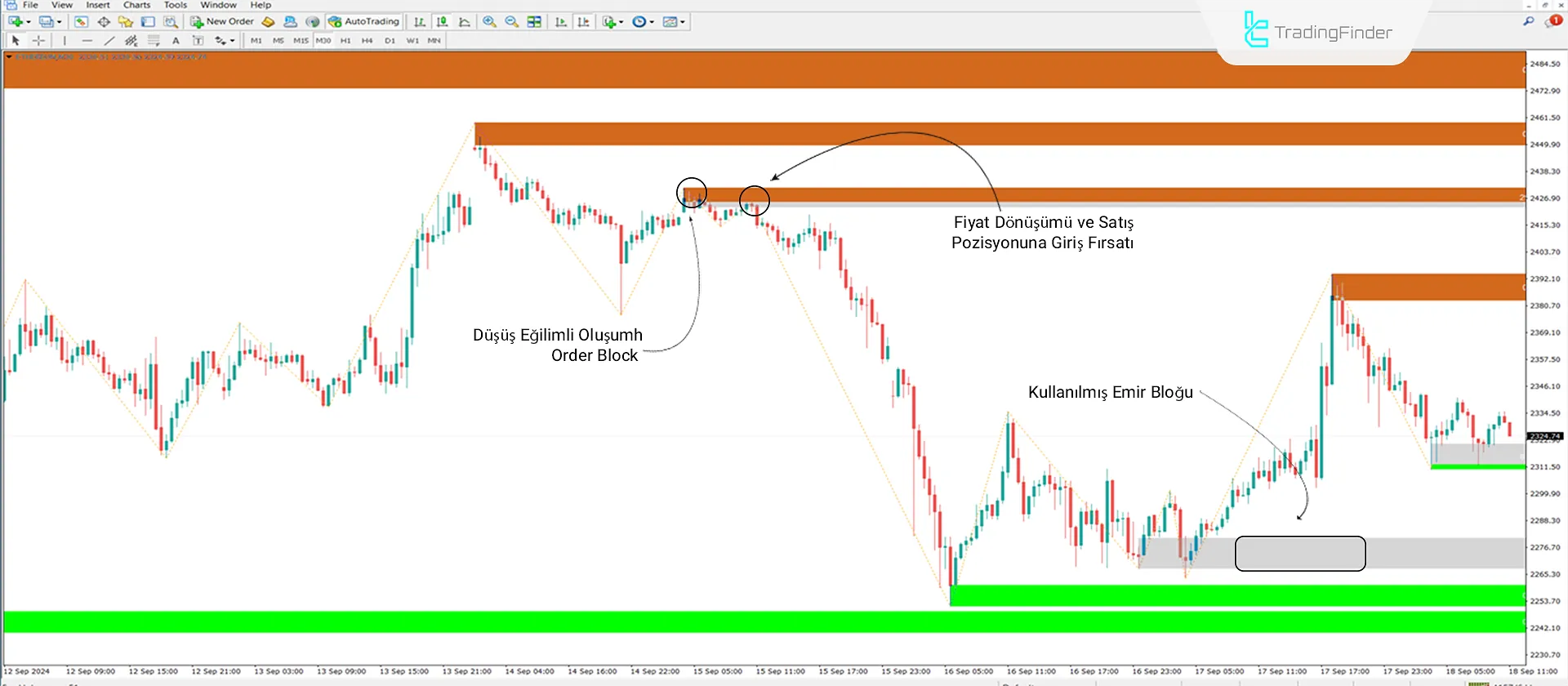Click the Templates icon
The height and width of the screenshot is (686, 1568).
click(670, 22)
